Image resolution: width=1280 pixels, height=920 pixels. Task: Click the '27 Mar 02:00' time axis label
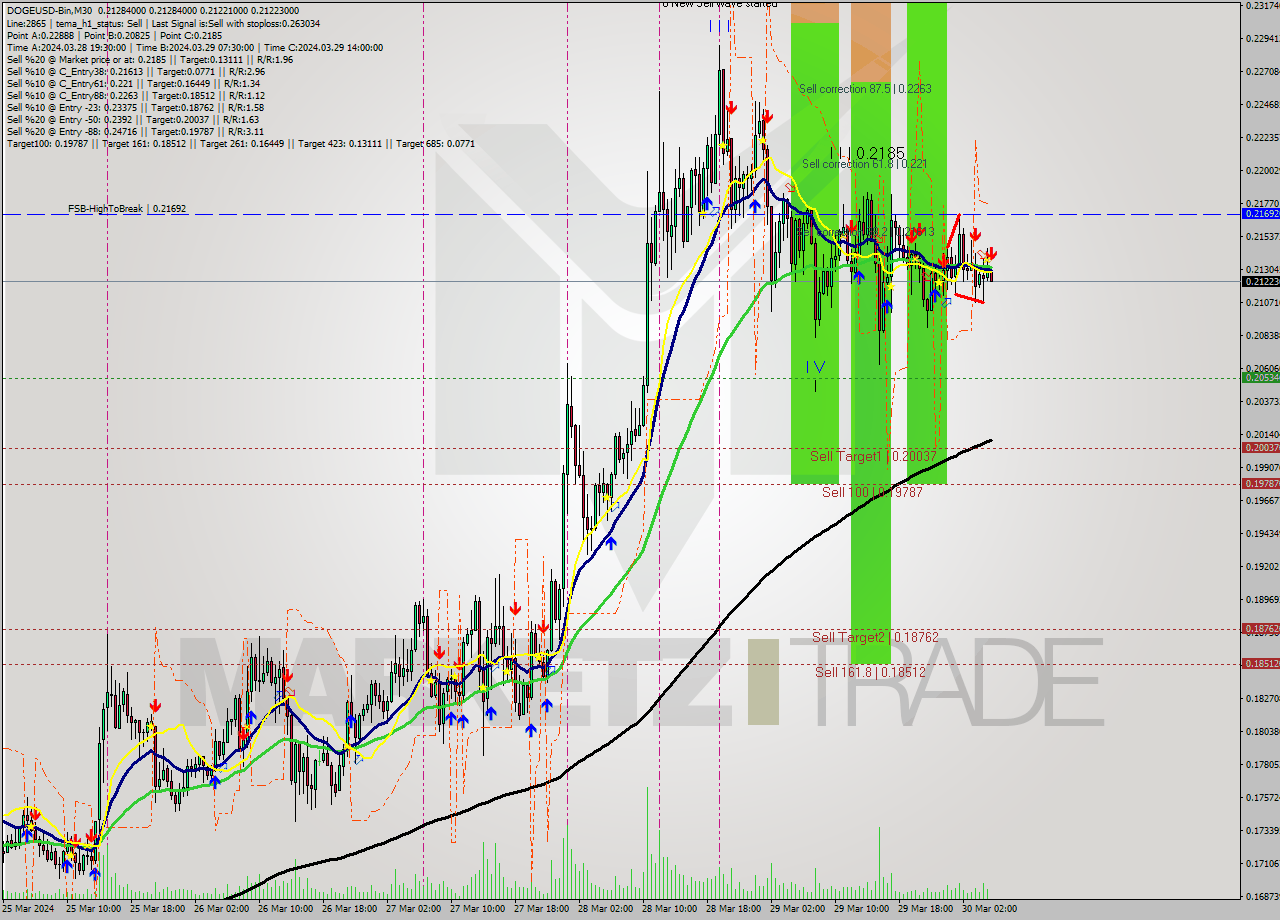pyautogui.click(x=413, y=909)
